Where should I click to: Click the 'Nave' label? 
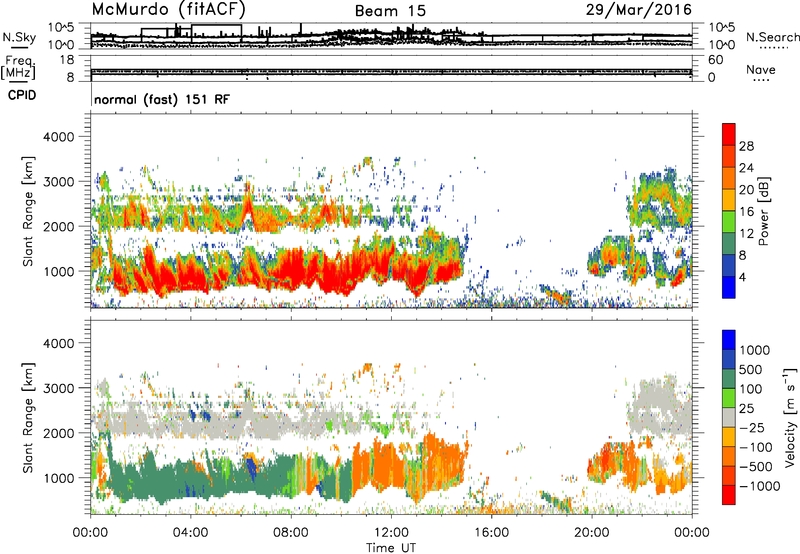pos(761,69)
